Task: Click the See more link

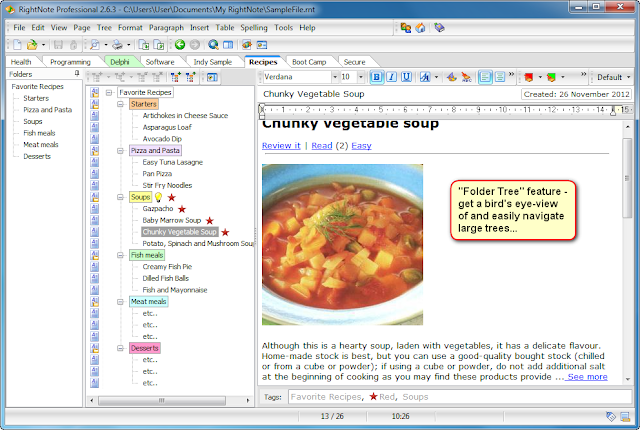Action: point(587,377)
